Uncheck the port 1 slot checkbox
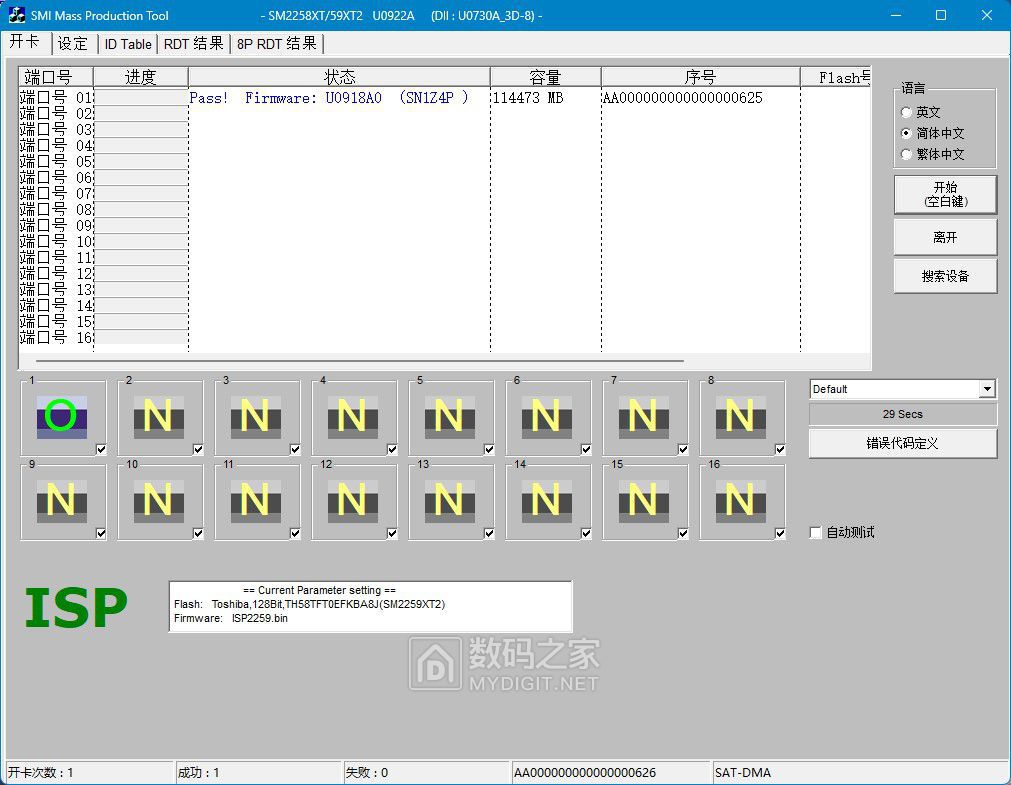The height and width of the screenshot is (785, 1011). [x=101, y=449]
